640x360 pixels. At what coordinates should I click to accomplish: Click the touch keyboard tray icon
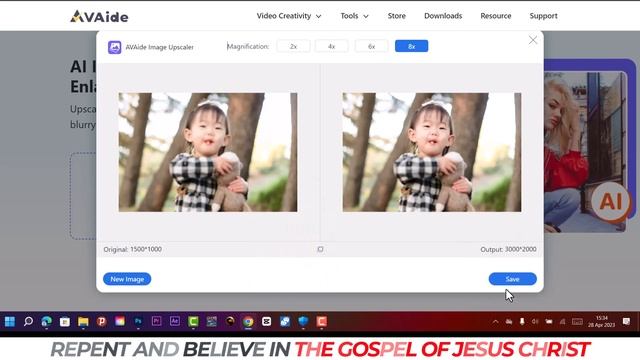pos(577,322)
